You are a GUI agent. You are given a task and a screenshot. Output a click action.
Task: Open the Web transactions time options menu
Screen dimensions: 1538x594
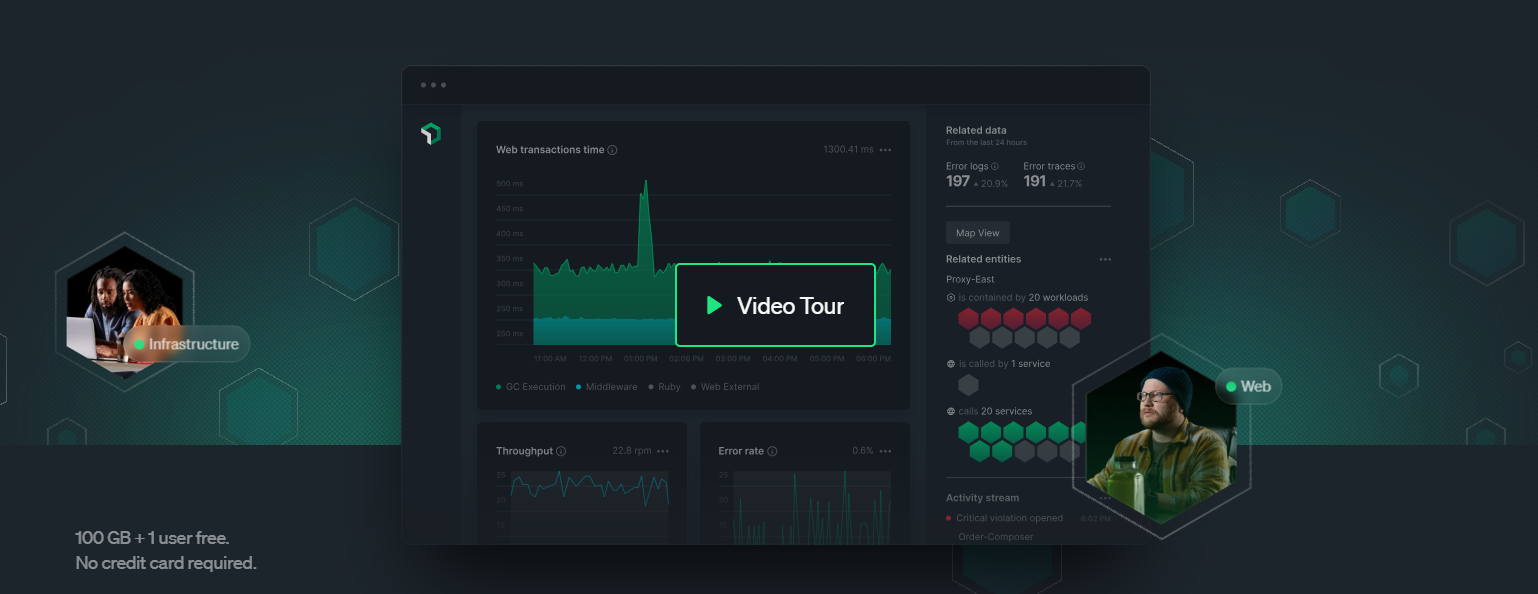(x=885, y=149)
